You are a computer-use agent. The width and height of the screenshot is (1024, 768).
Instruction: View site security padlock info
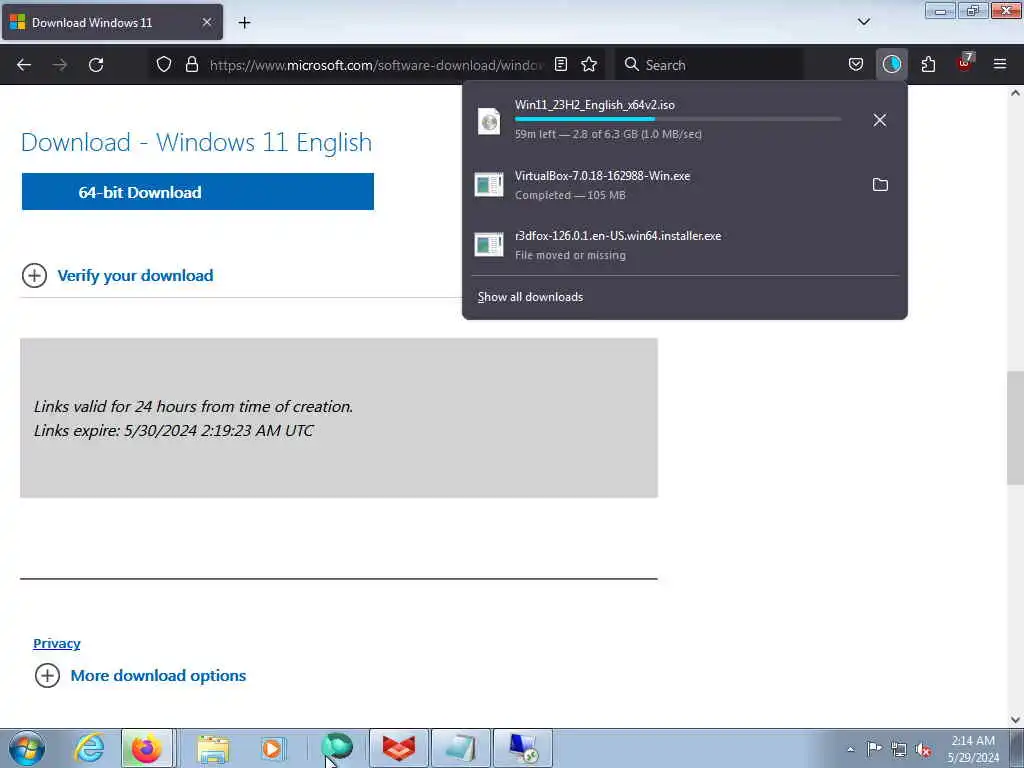pyautogui.click(x=191, y=64)
